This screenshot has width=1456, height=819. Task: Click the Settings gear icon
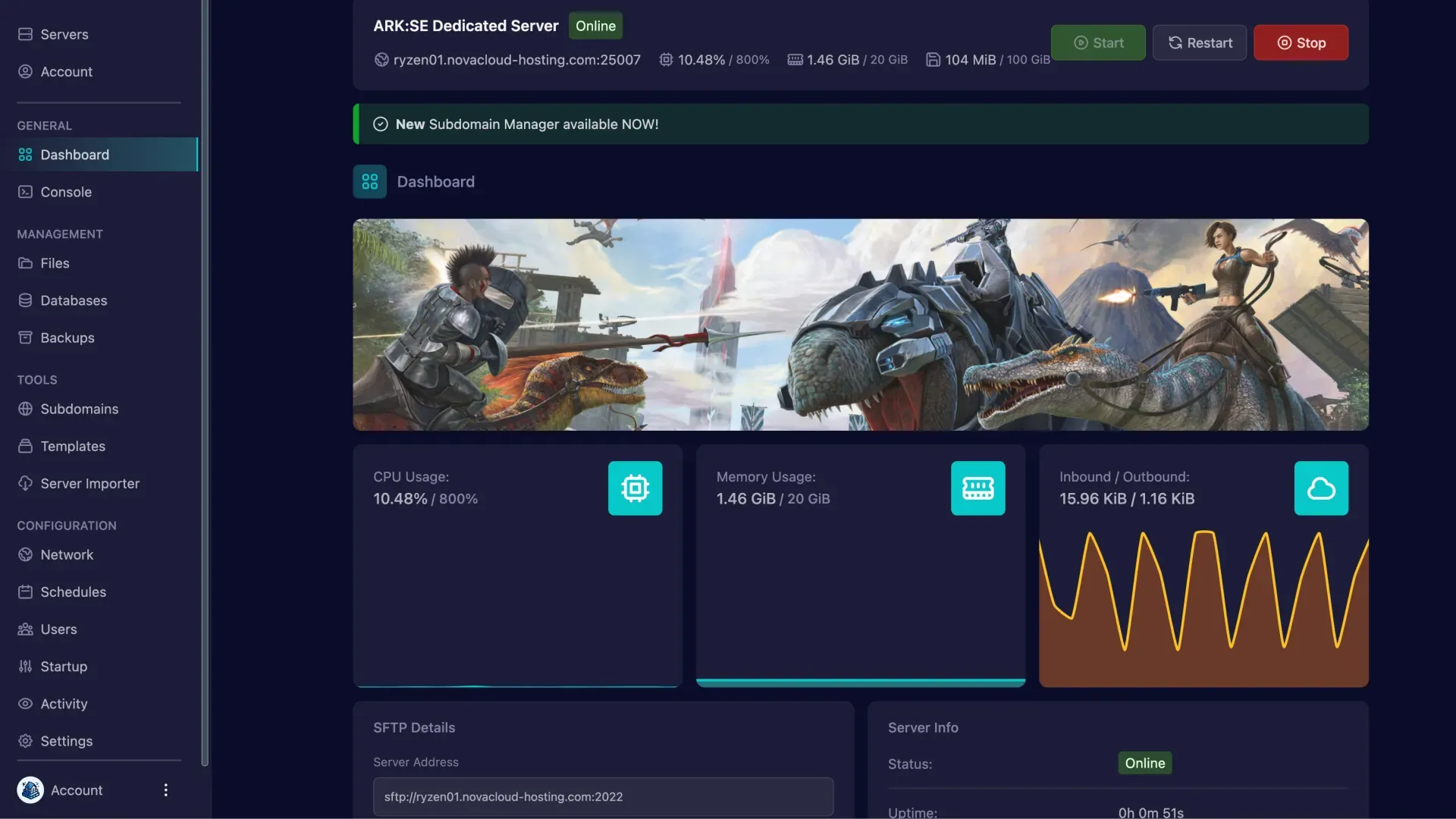click(x=25, y=740)
